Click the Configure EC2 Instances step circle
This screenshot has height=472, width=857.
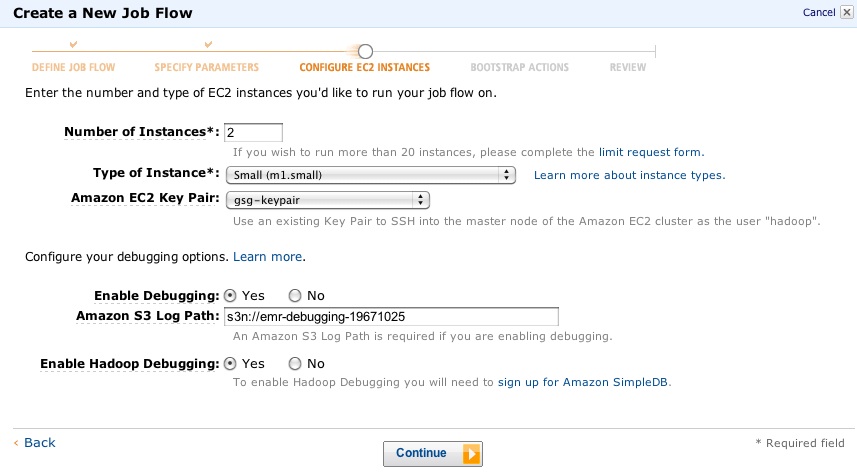(x=365, y=51)
